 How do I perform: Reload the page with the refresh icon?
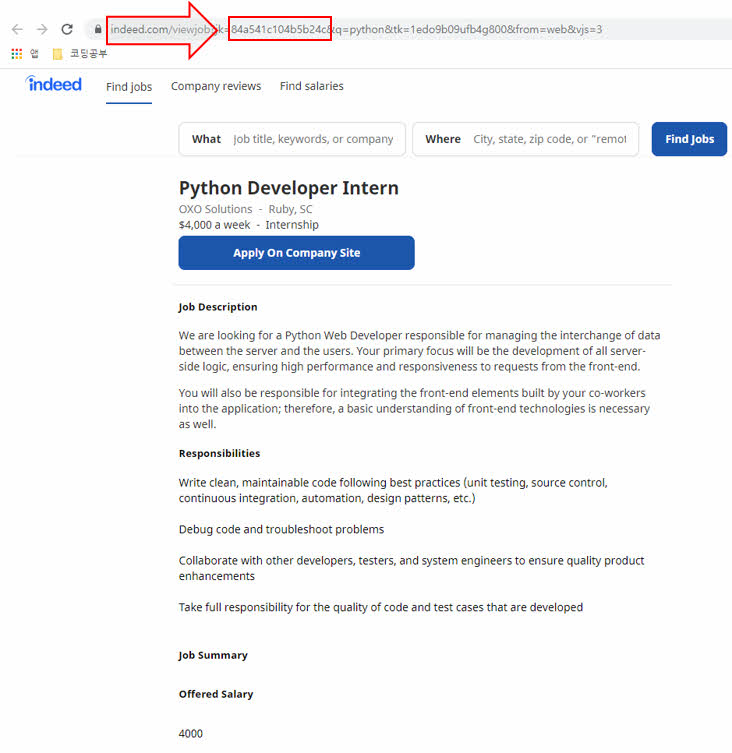(x=67, y=29)
